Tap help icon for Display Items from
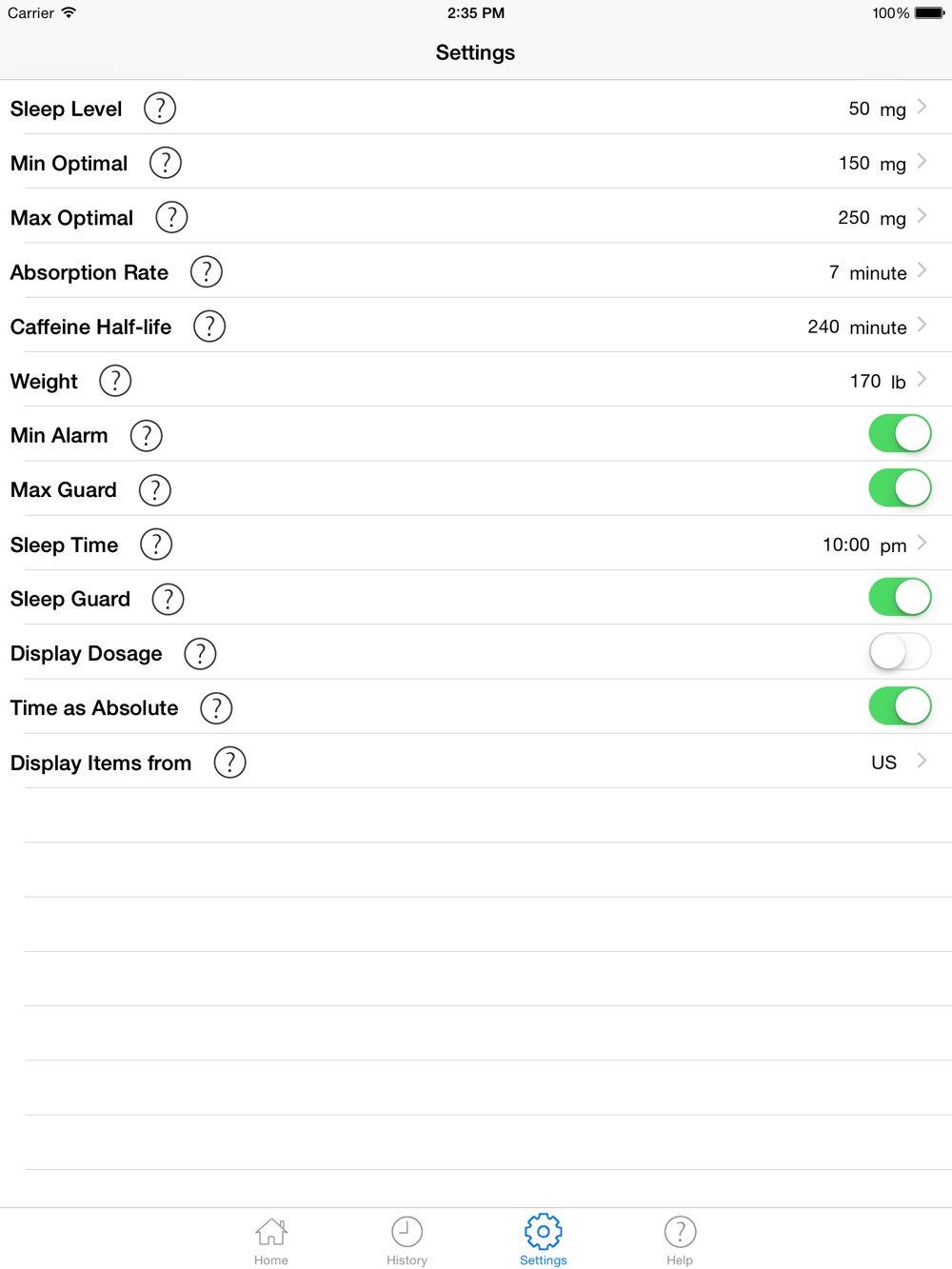 pos(229,763)
